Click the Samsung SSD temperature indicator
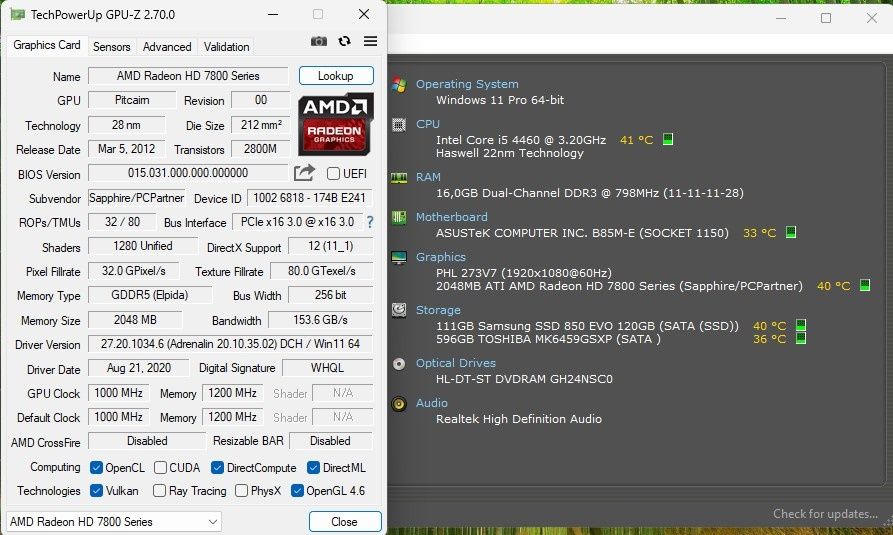 point(801,325)
